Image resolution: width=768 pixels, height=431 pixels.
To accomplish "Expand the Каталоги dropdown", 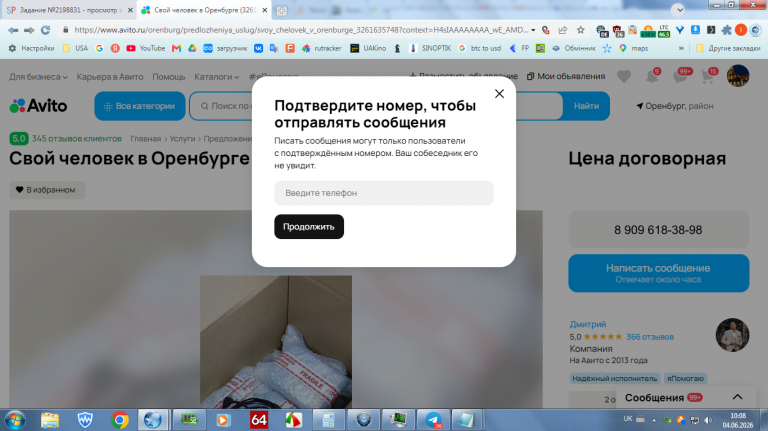I will [x=216, y=77].
